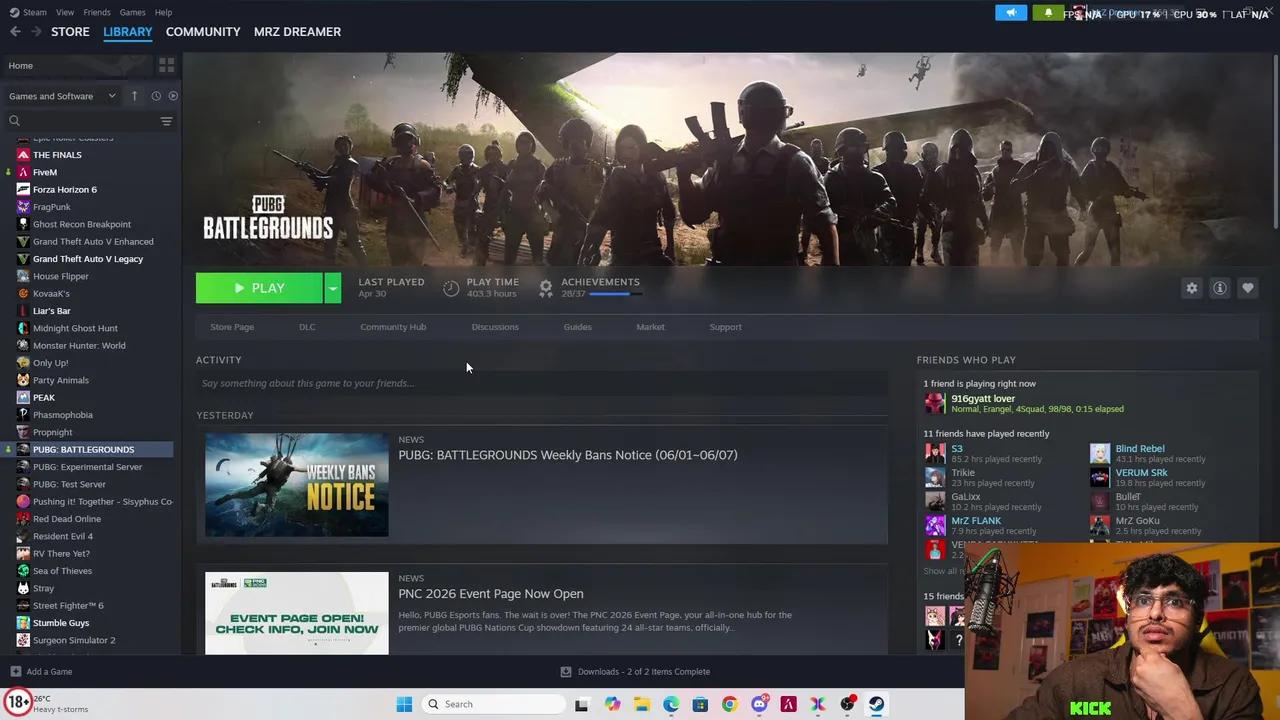Open game settings gear for PUBG
Screen dimensions: 1280x720
click(x=1192, y=288)
